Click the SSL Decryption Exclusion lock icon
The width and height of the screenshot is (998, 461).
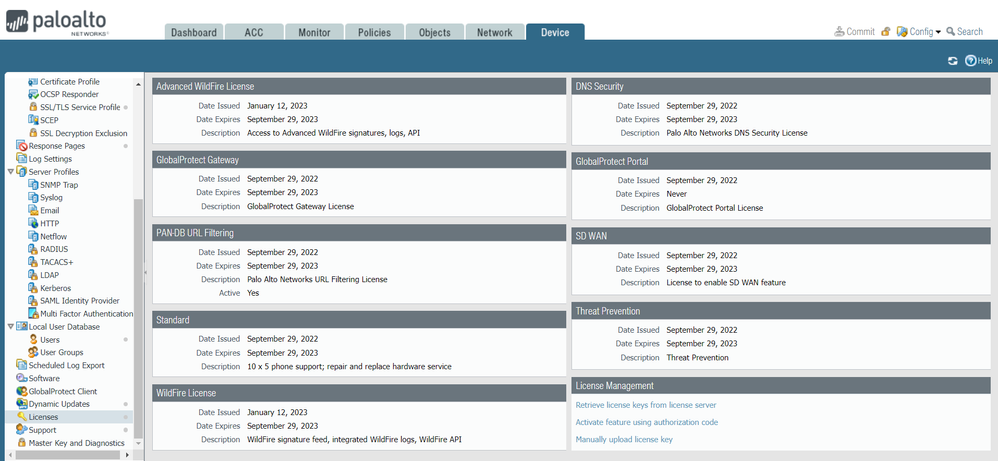coord(34,133)
